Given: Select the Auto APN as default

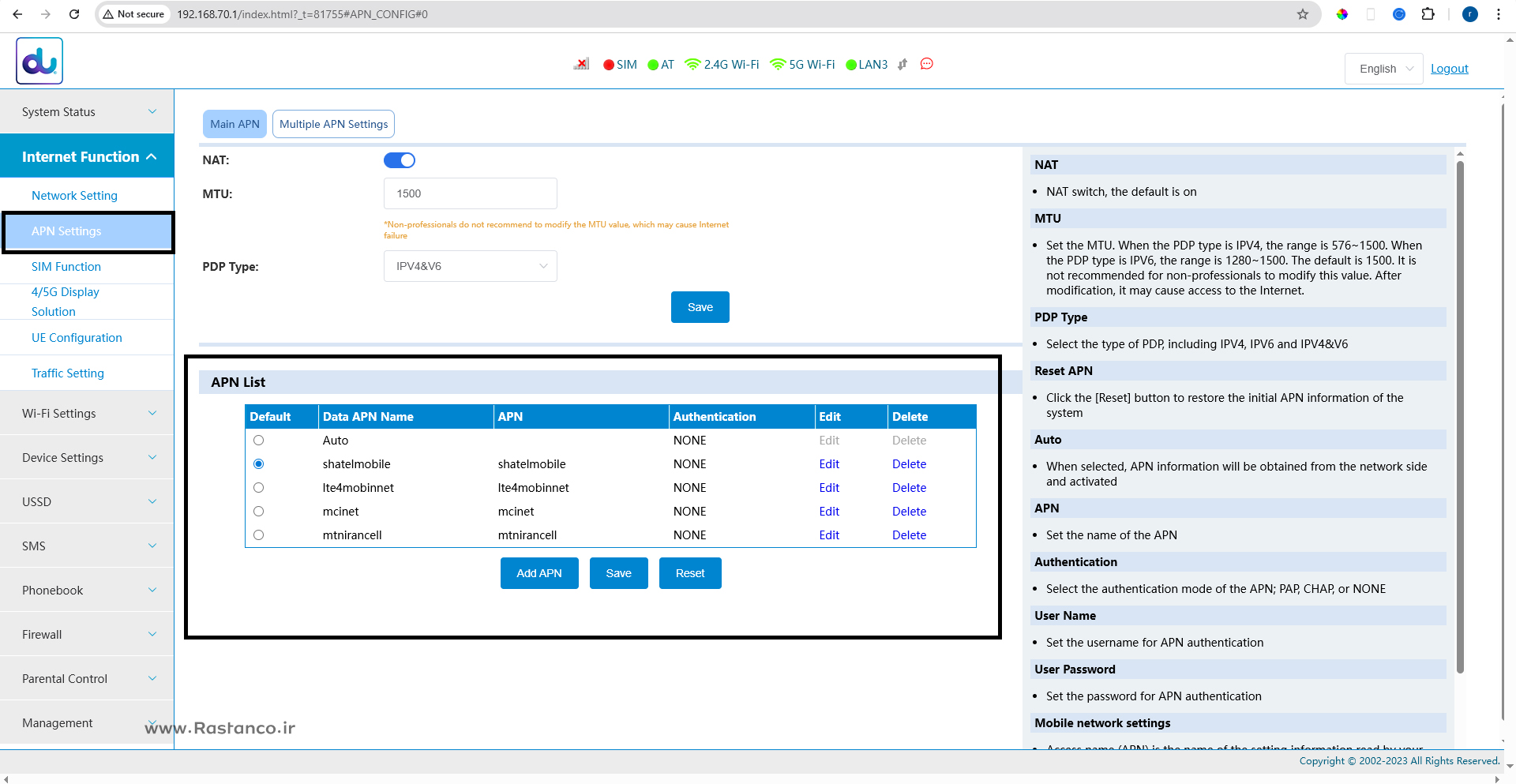Looking at the screenshot, I should (258, 441).
